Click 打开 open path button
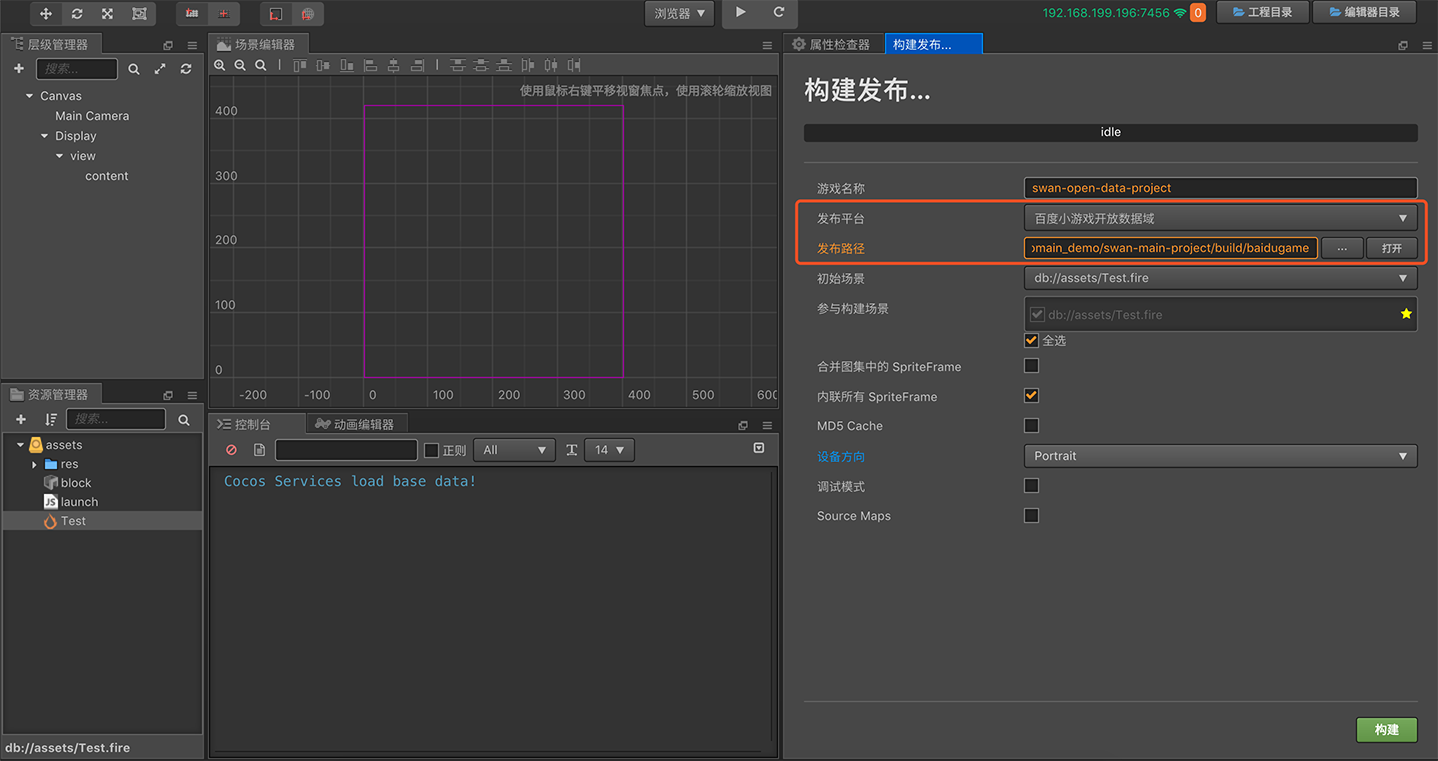This screenshot has height=761, width=1438. click(x=1392, y=248)
